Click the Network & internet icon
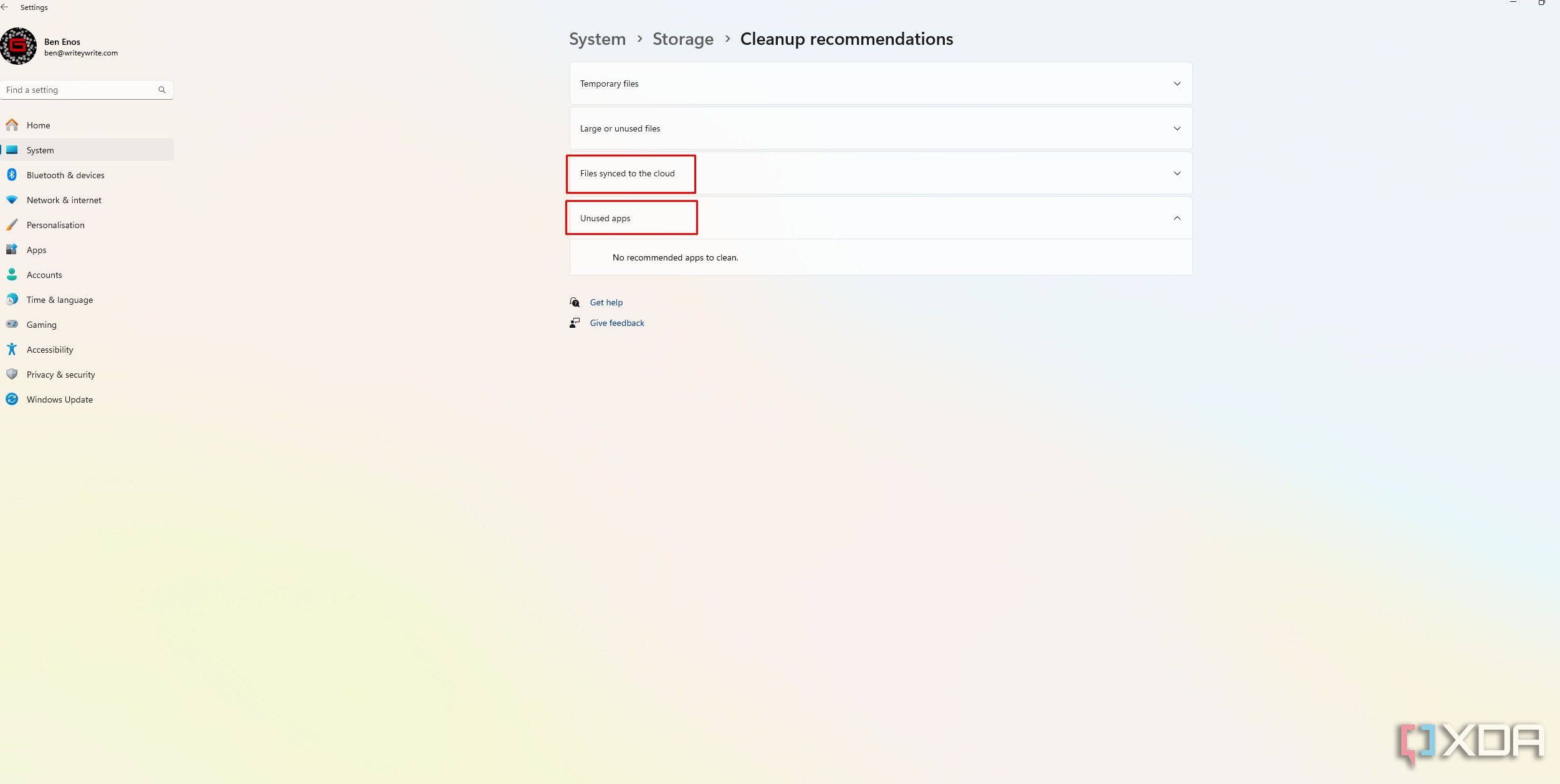The width and height of the screenshot is (1560, 784). point(13,200)
